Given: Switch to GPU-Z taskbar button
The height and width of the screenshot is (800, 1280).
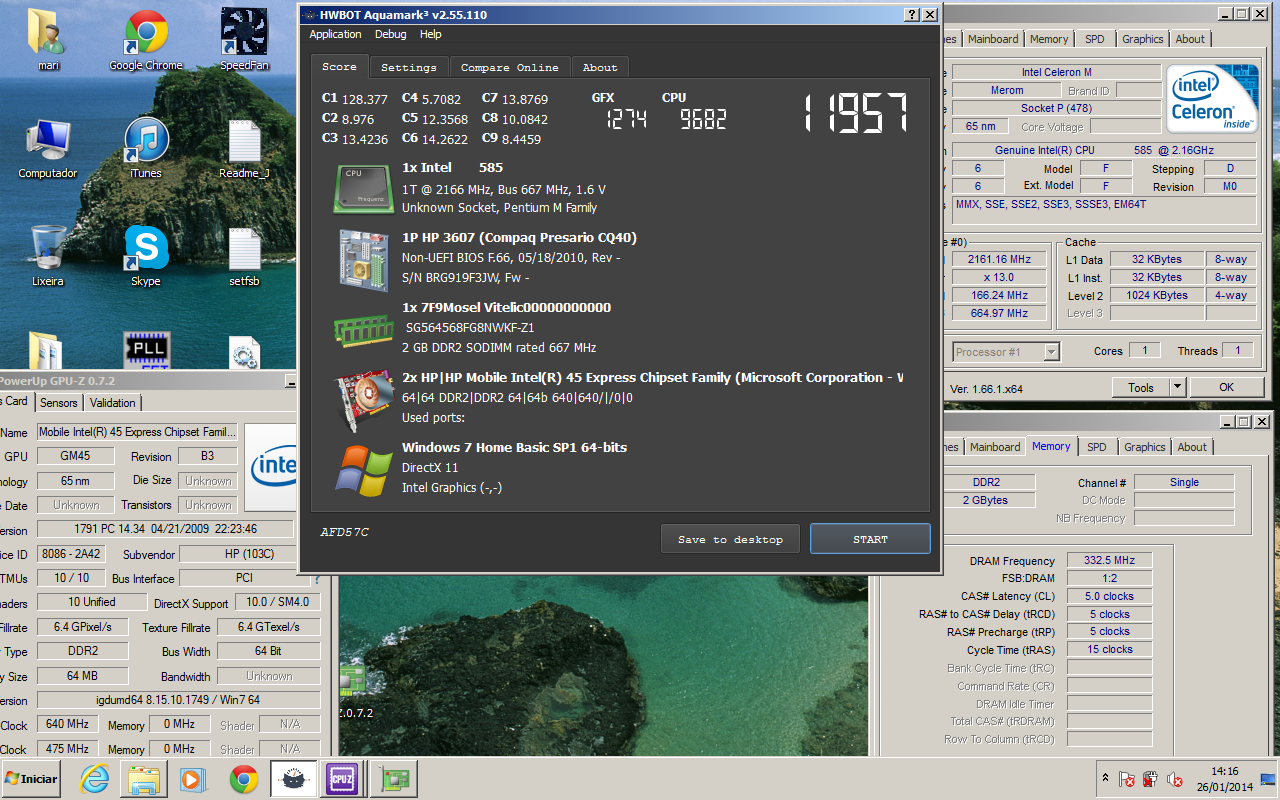Looking at the screenshot, I should tap(393, 779).
